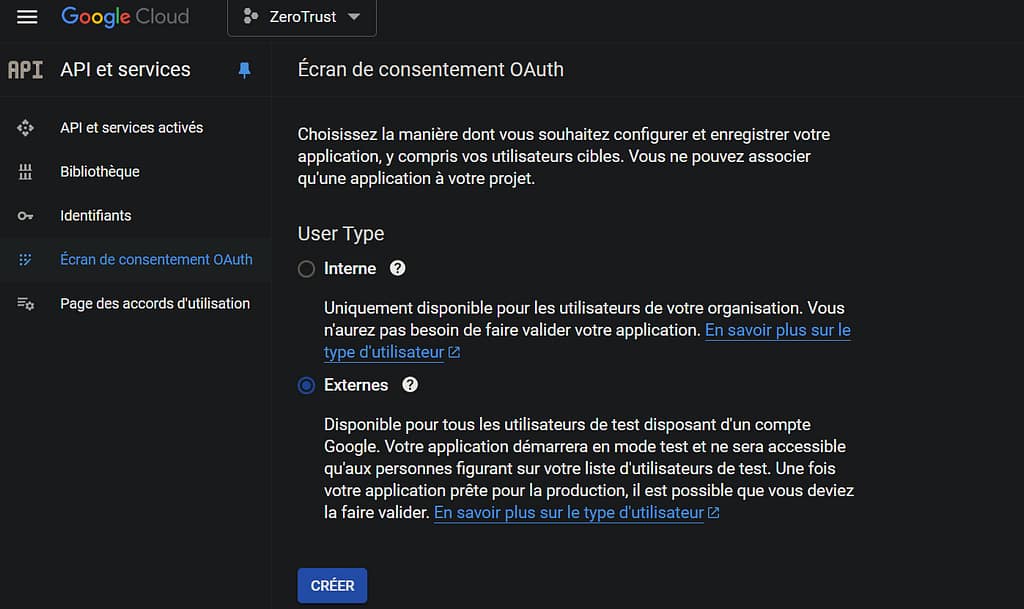Click the help icon next to Externes
Viewport: 1024px width, 609px height.
410,385
